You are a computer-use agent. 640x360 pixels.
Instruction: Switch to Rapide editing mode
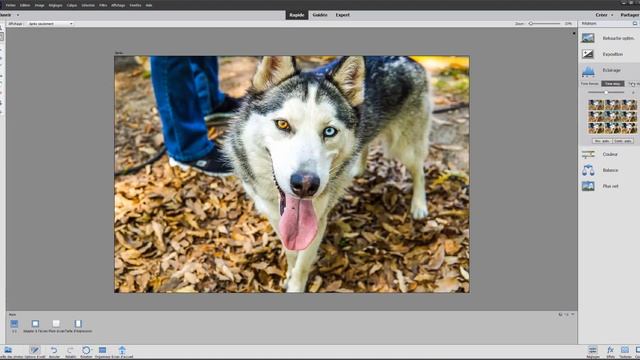pyautogui.click(x=297, y=15)
